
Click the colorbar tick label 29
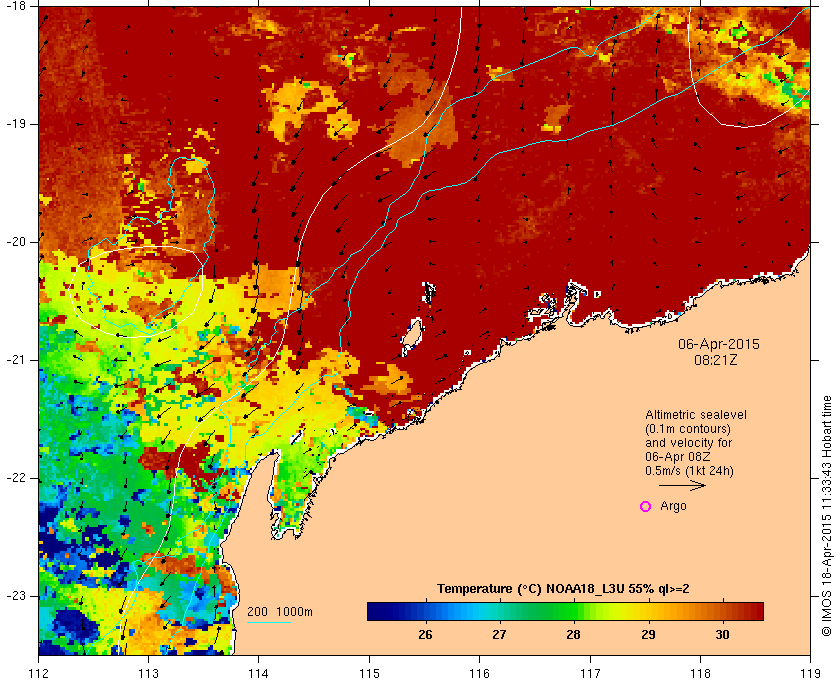click(x=648, y=634)
